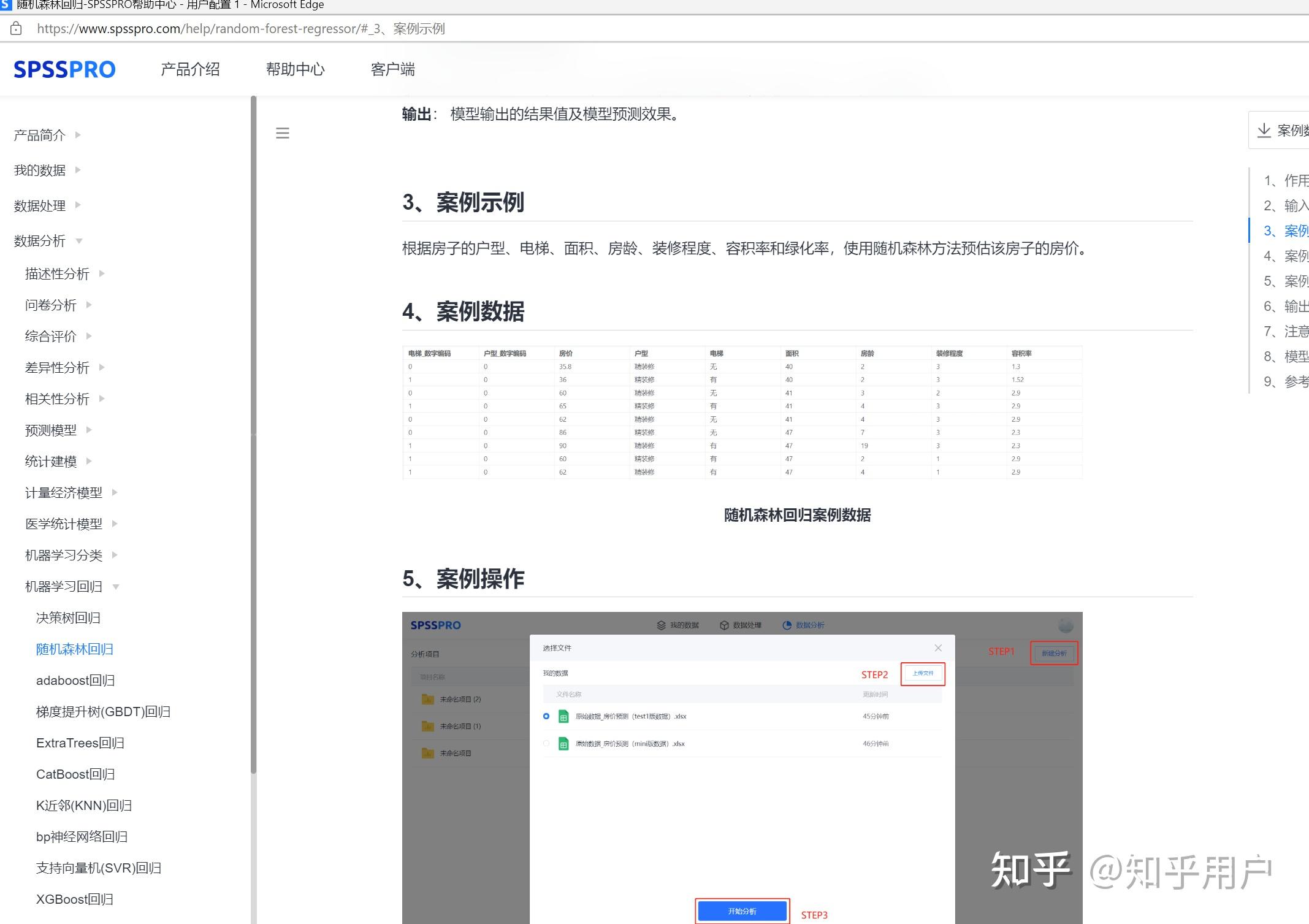The width and height of the screenshot is (1309, 924).
Task: Expand the 产品简介 sidebar section
Action: click(x=78, y=135)
